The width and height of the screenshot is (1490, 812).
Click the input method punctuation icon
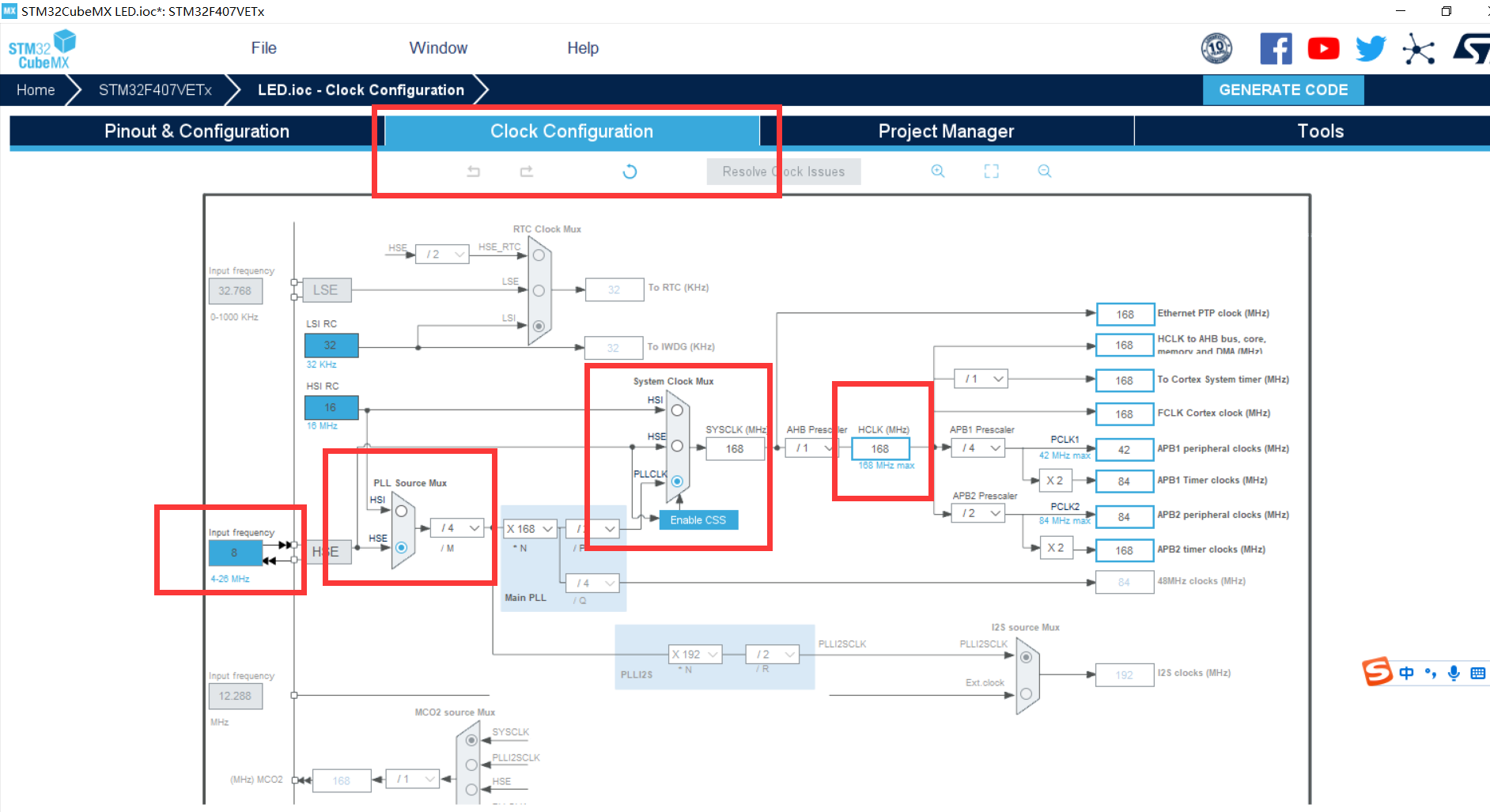point(1430,673)
